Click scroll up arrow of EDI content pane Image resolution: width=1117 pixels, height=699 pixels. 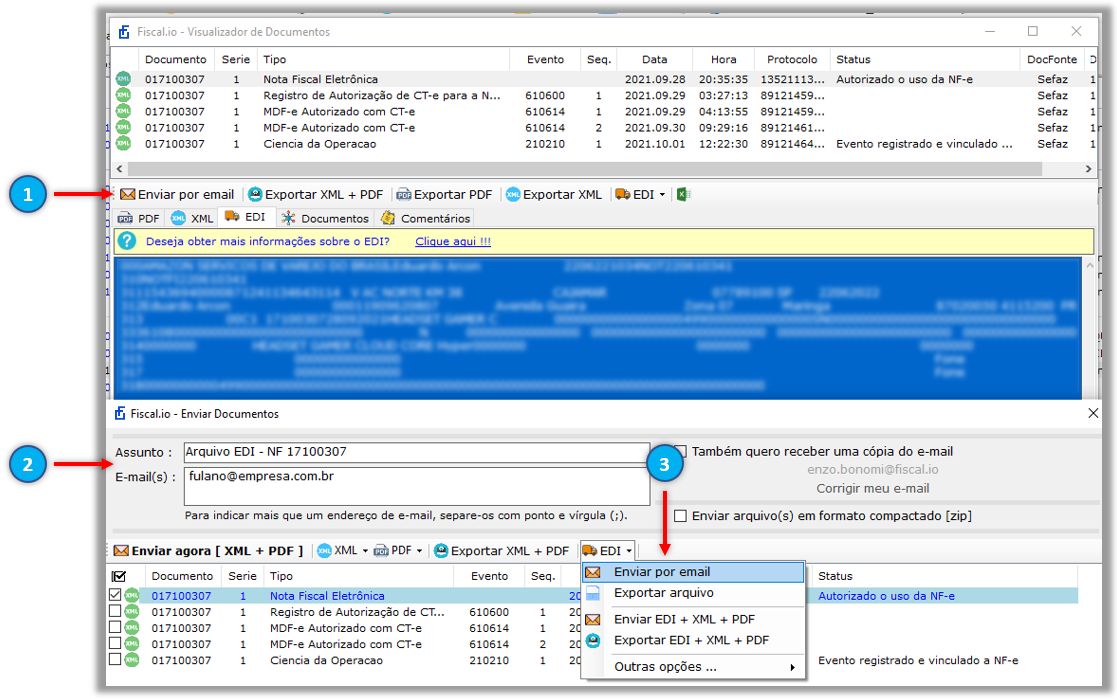pos(1089,265)
